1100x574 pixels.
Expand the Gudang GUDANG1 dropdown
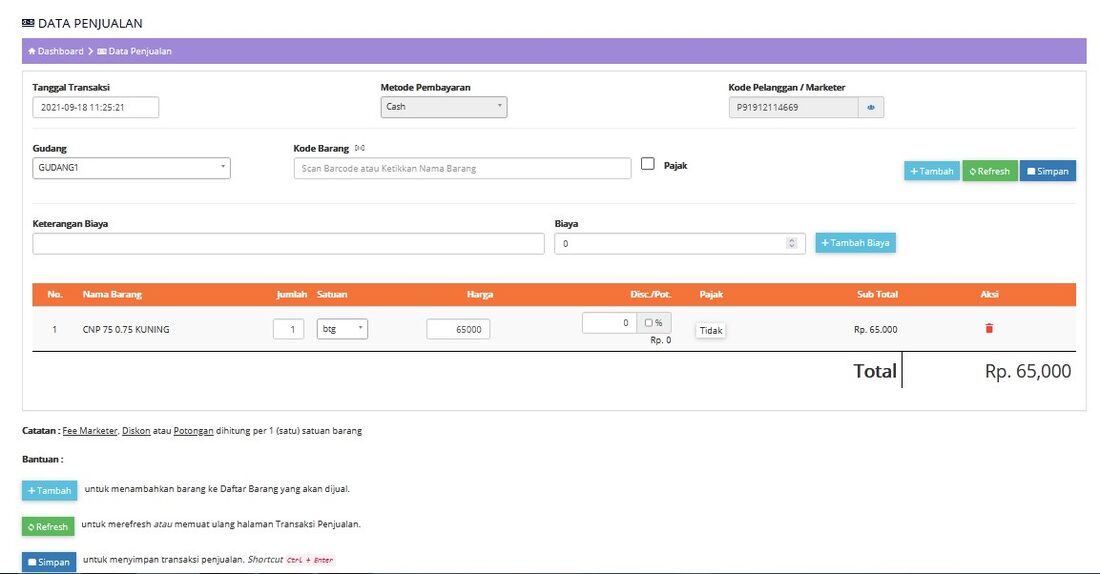pyautogui.click(x=131, y=168)
